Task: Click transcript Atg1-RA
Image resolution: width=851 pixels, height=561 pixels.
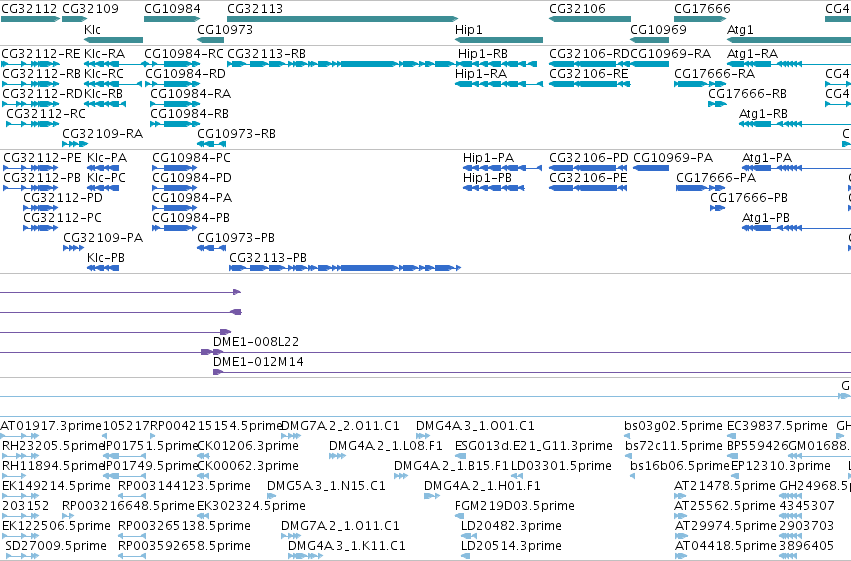Action: tap(752, 54)
